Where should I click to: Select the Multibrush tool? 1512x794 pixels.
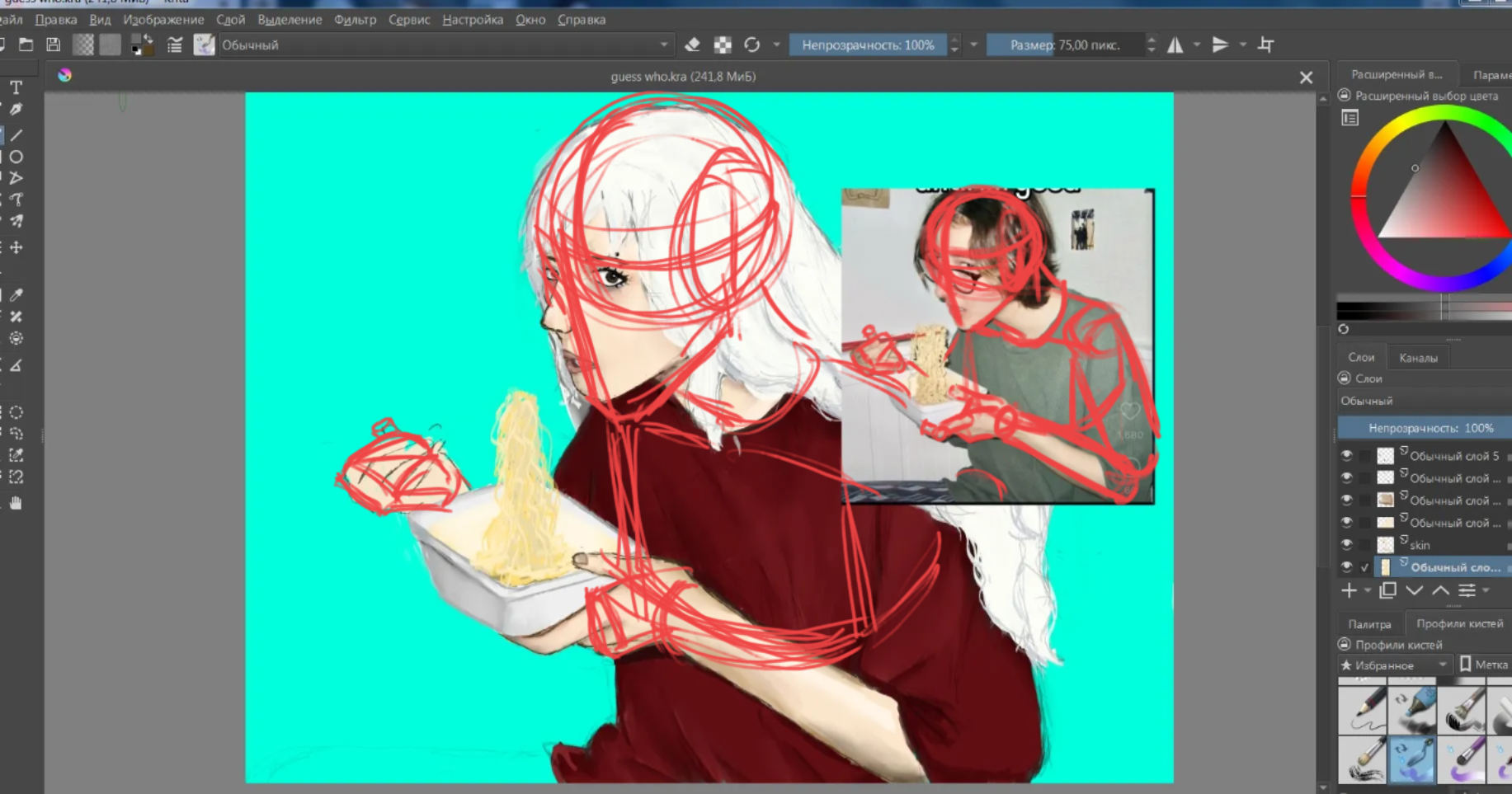click(16, 221)
